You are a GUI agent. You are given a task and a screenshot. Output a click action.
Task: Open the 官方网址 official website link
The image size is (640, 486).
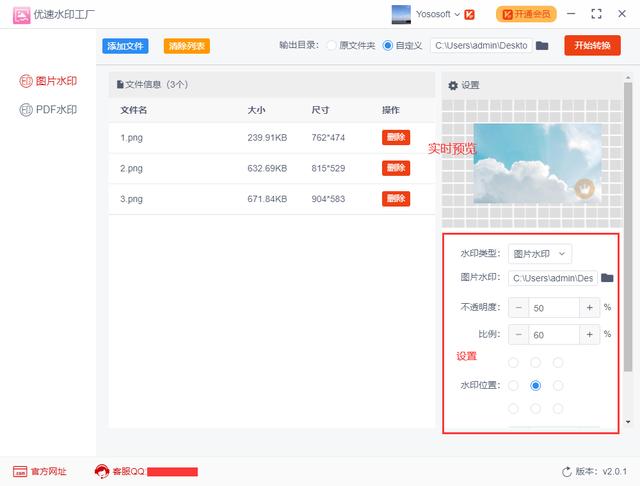click(x=49, y=472)
